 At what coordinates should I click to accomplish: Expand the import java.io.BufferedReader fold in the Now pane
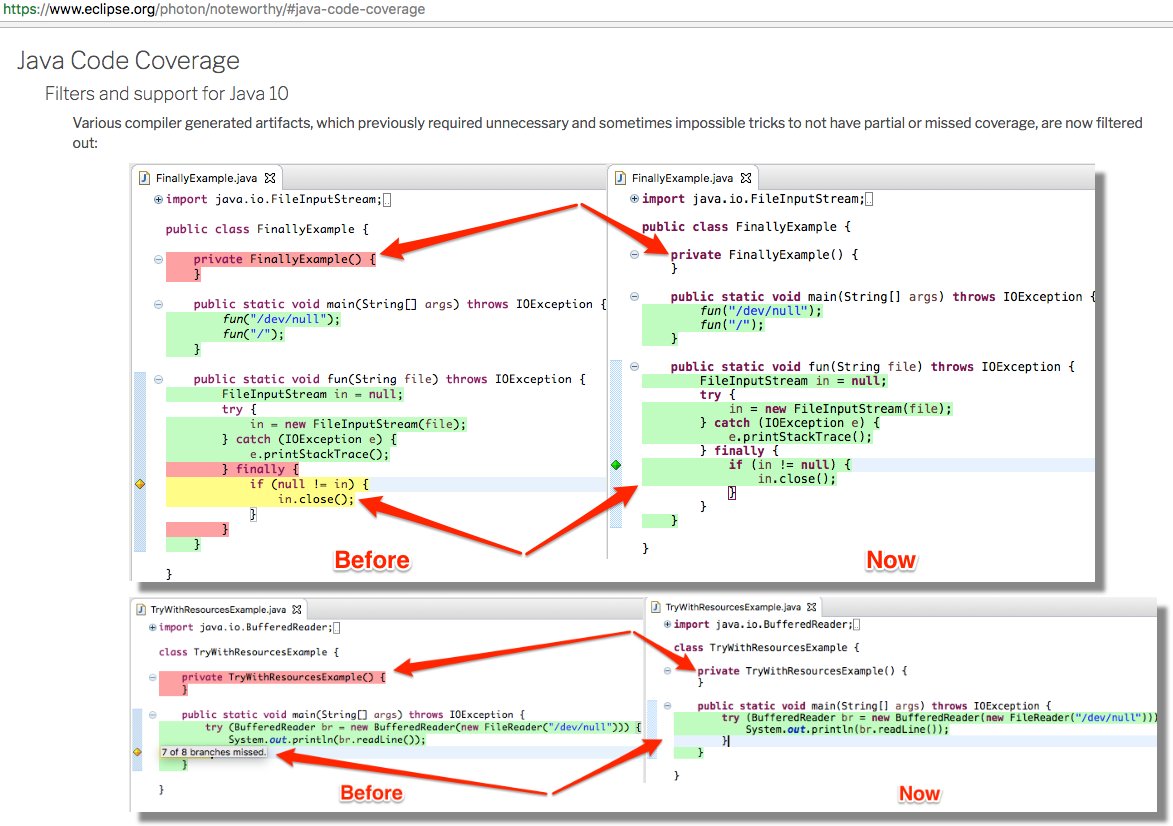tap(667, 624)
